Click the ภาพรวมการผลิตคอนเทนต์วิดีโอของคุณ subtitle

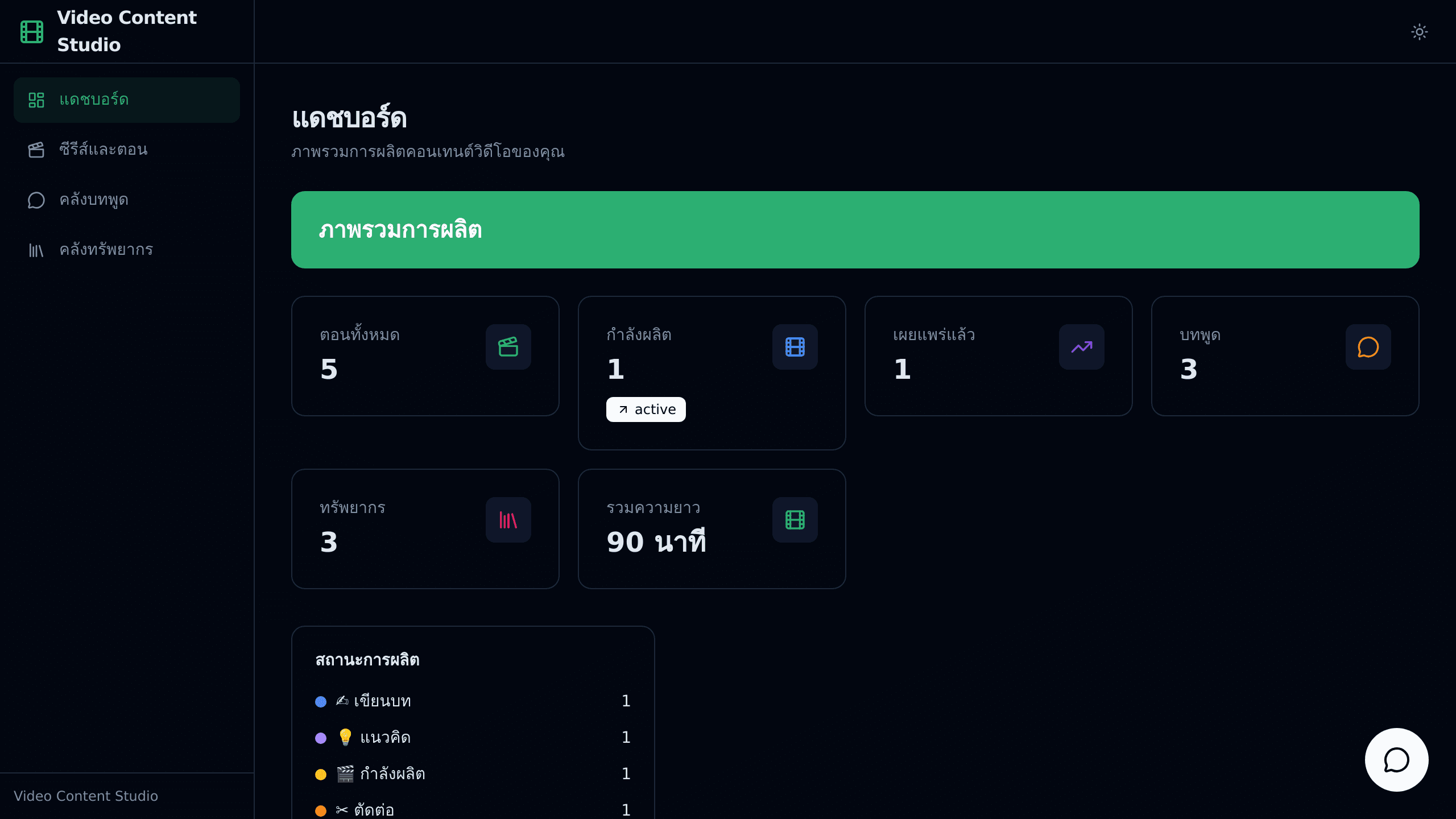pyautogui.click(x=428, y=152)
